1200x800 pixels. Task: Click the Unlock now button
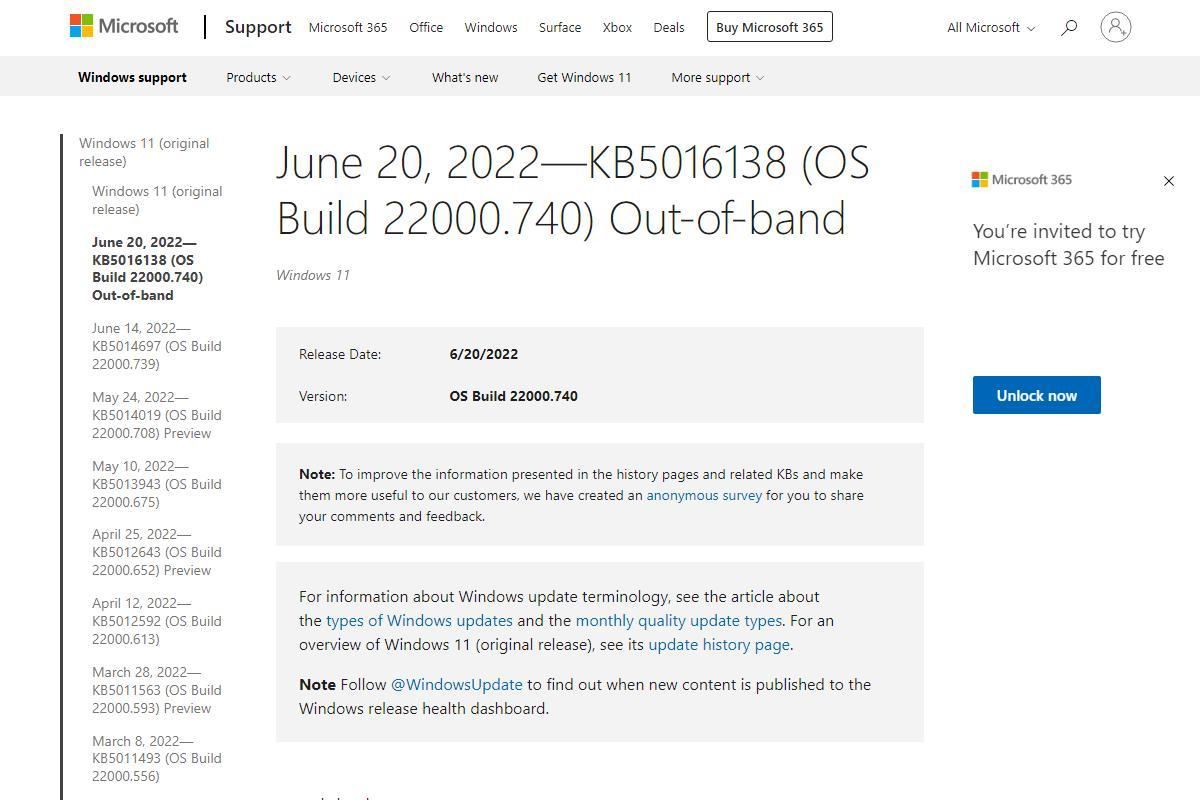pyautogui.click(x=1036, y=395)
